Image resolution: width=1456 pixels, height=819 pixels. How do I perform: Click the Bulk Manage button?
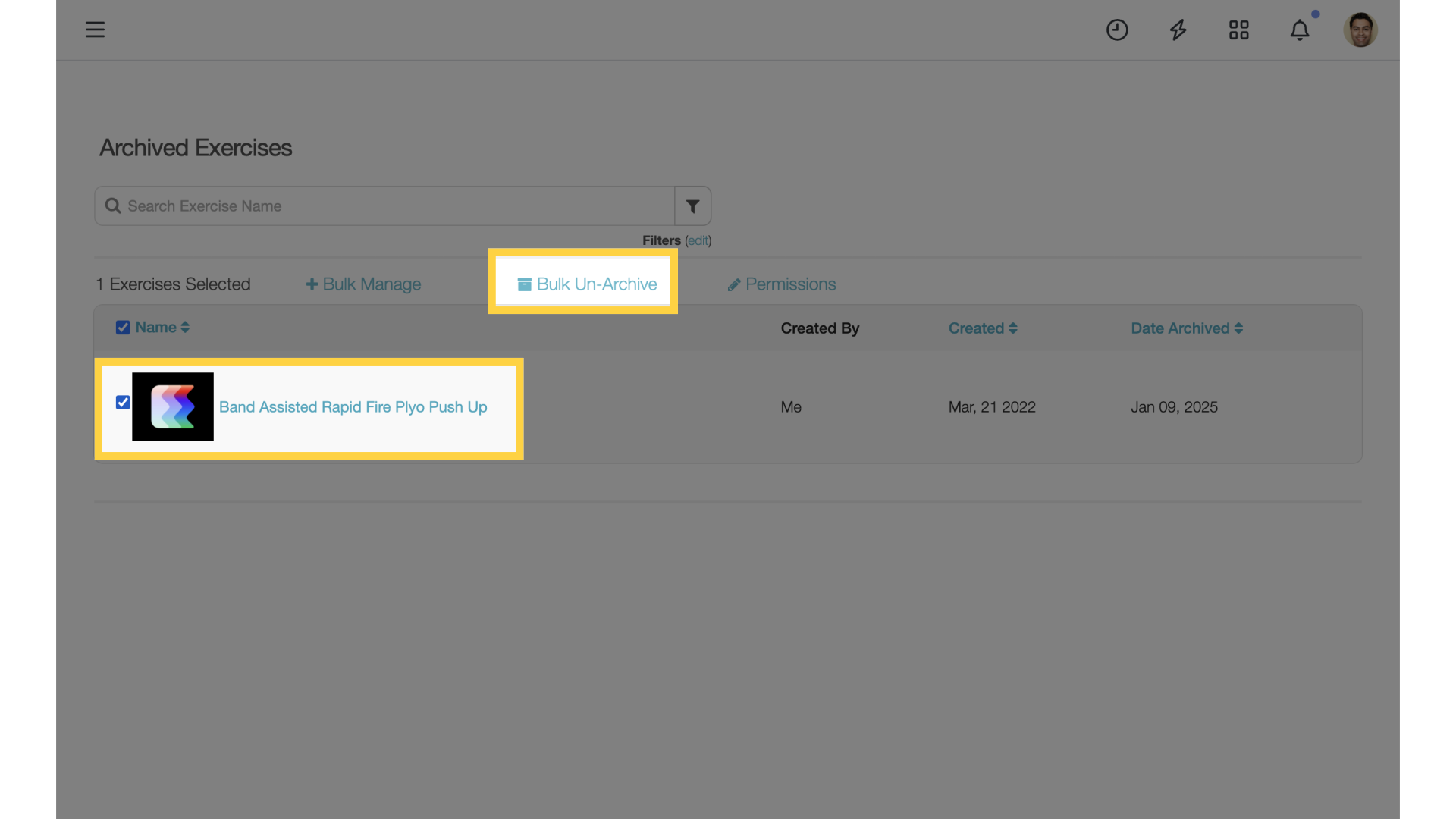click(363, 283)
